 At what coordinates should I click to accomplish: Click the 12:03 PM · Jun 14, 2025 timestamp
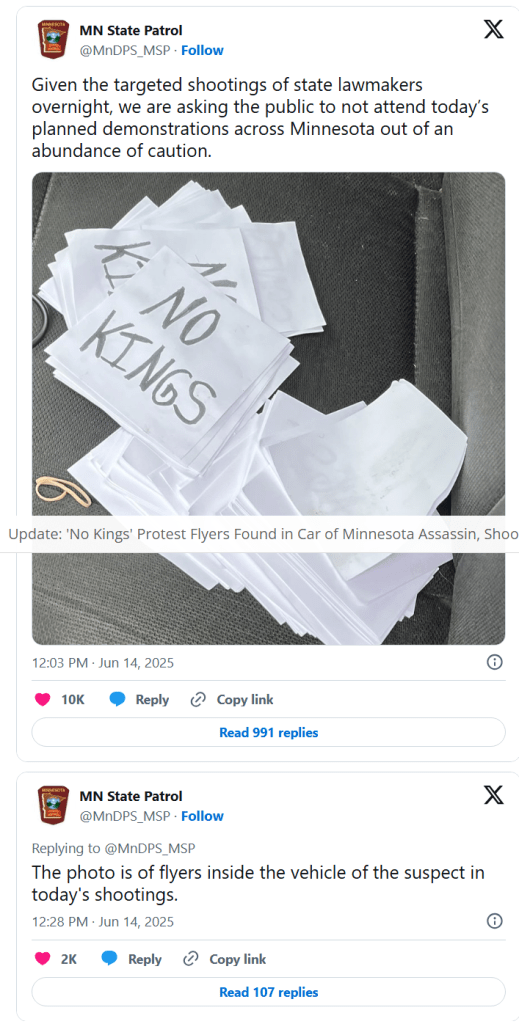point(103,663)
